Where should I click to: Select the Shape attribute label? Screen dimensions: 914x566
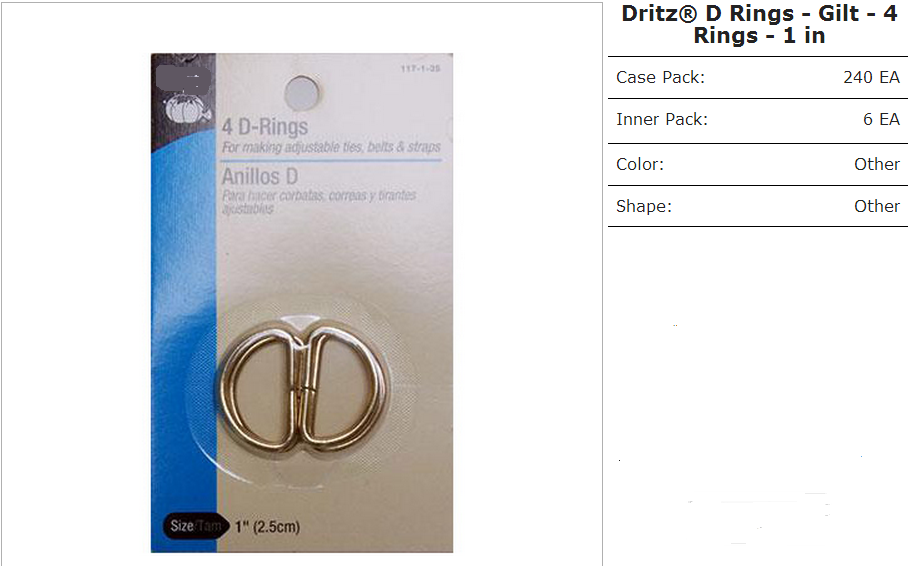point(644,206)
